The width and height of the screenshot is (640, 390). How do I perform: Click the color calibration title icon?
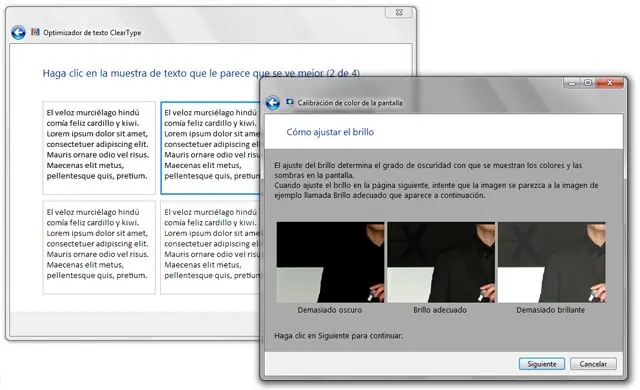point(289,102)
